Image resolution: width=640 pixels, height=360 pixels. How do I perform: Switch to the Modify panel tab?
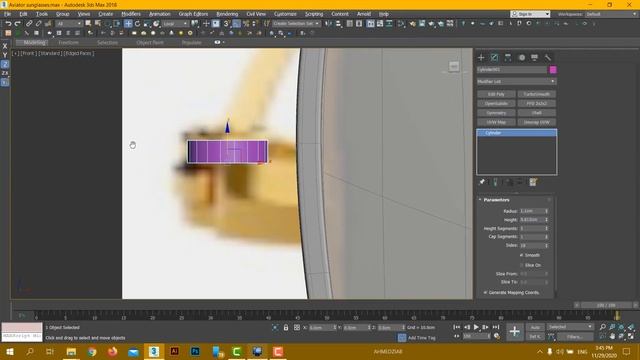(494, 58)
